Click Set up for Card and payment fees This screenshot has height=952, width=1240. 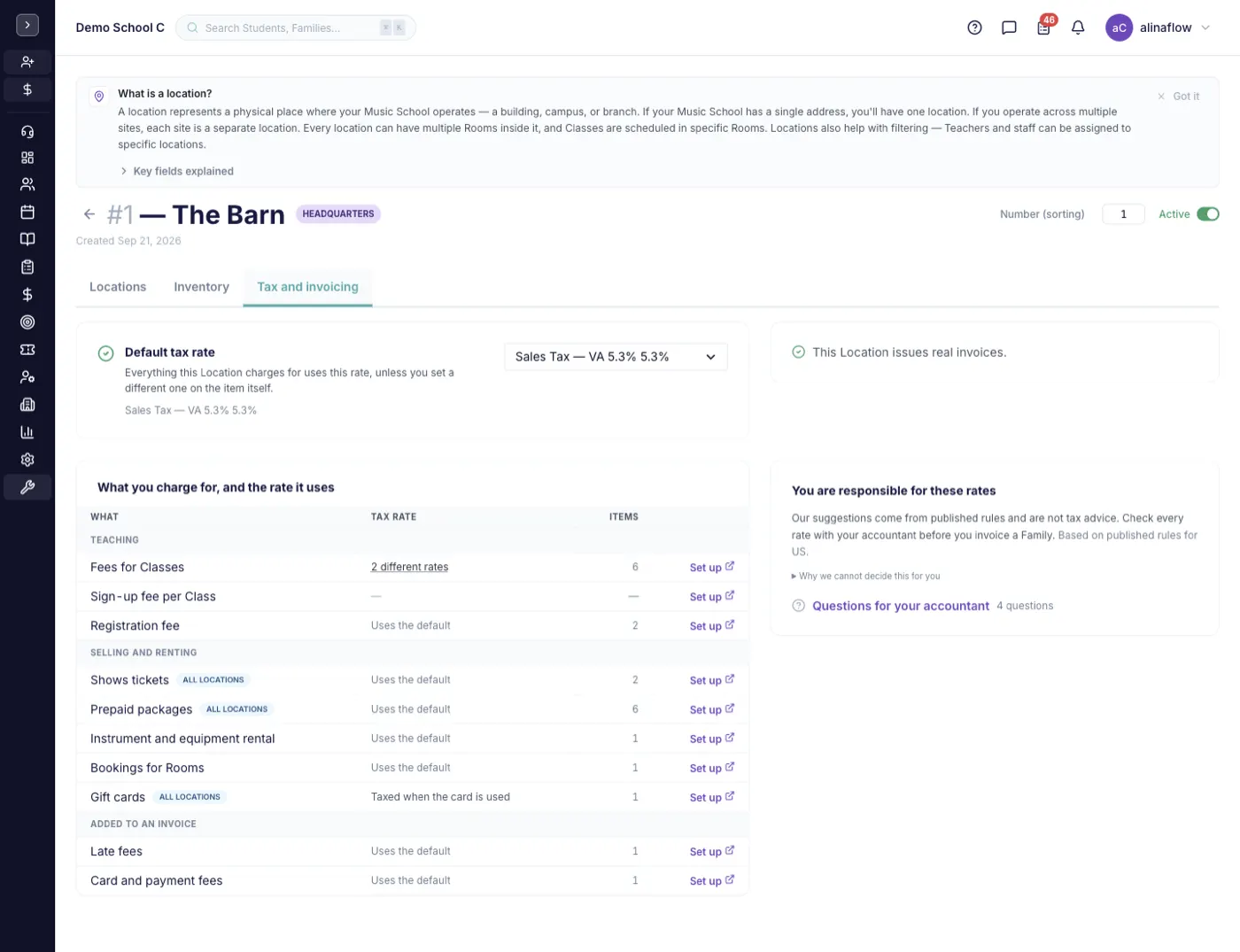coord(712,880)
